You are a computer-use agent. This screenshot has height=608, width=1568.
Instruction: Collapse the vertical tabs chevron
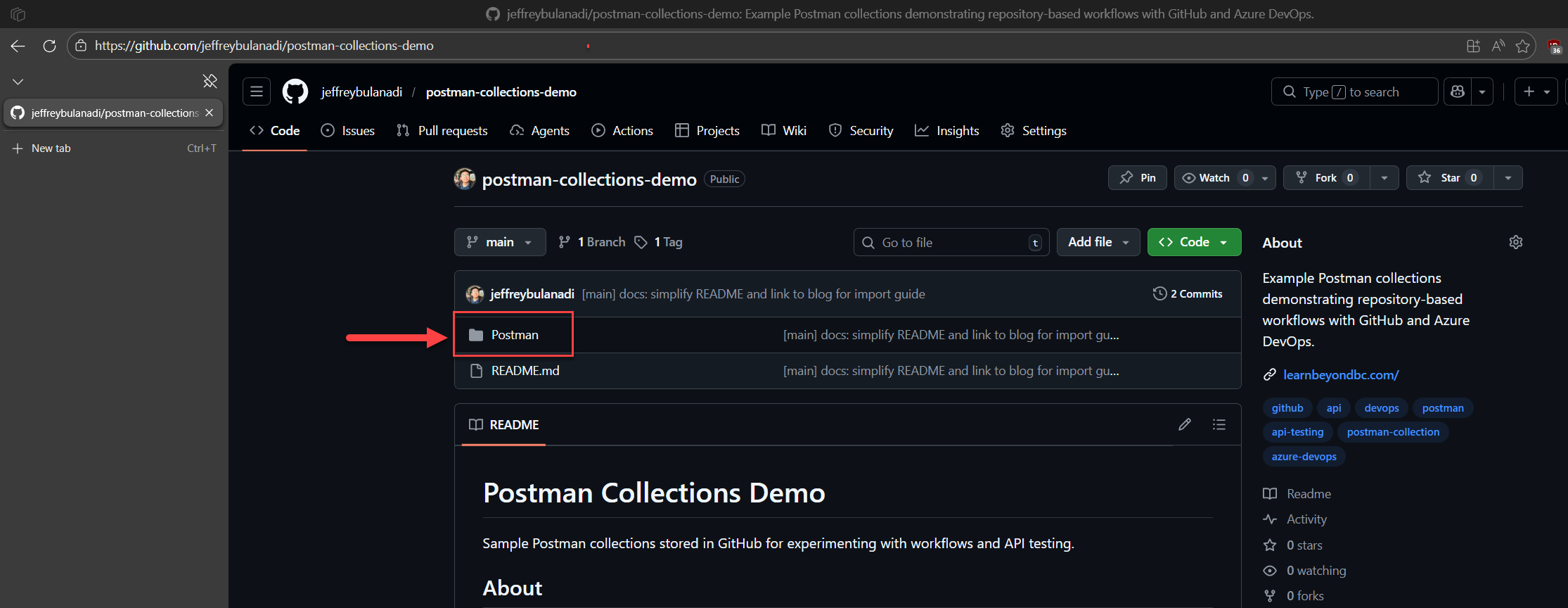pos(18,82)
